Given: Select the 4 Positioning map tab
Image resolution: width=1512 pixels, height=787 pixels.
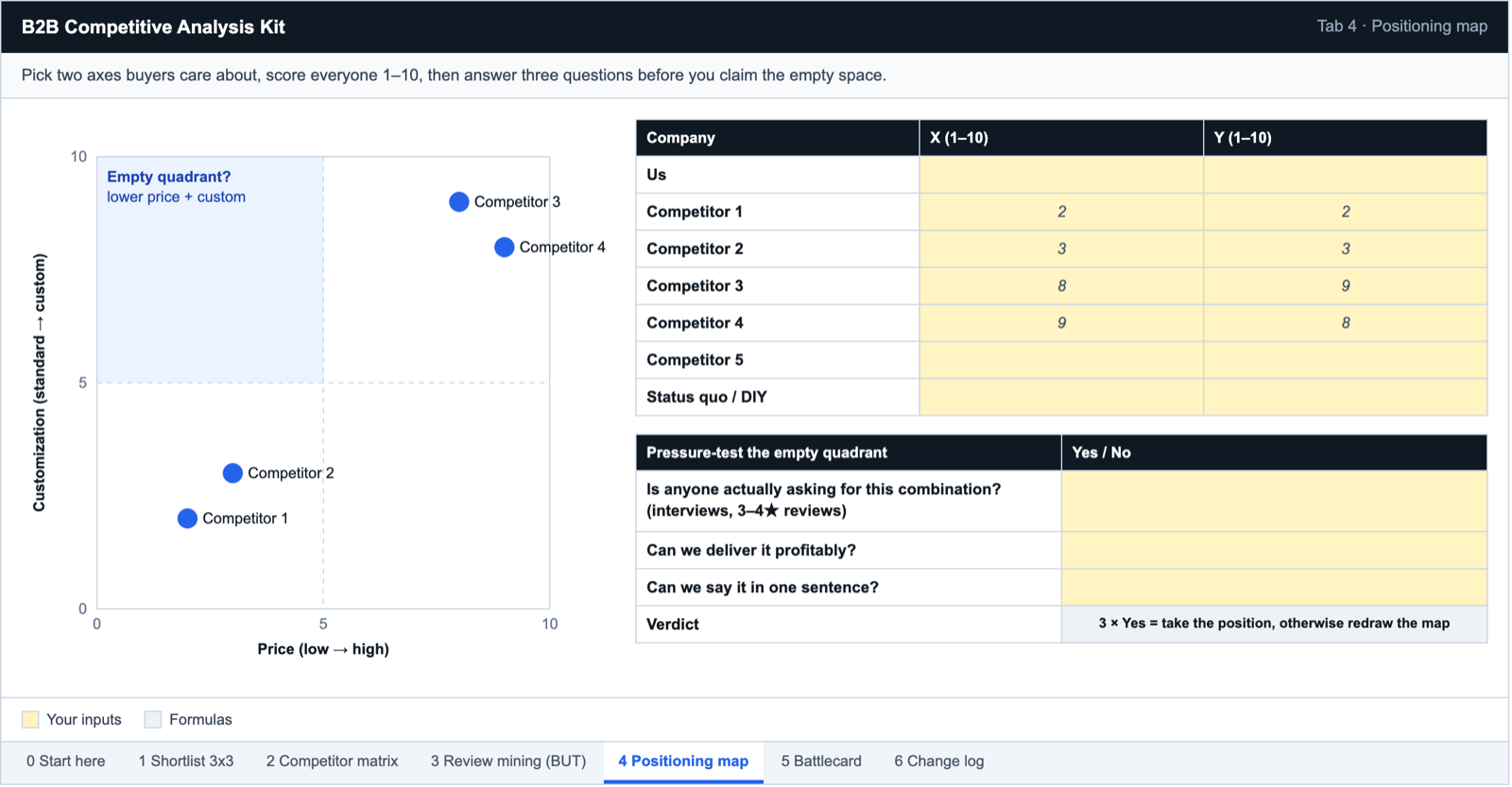Looking at the screenshot, I should pos(683,762).
